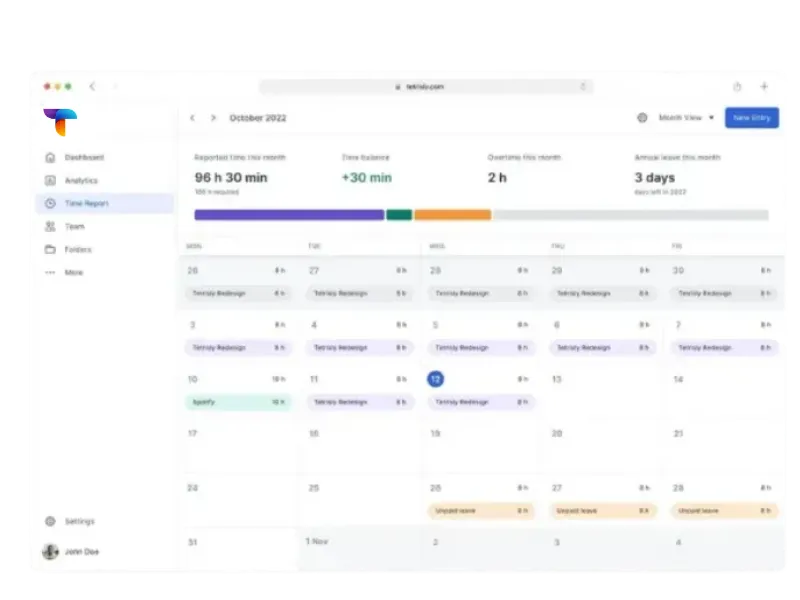This screenshot has height=600, width=800.
Task: Open the John Doe profile menu
Action: (x=71, y=552)
